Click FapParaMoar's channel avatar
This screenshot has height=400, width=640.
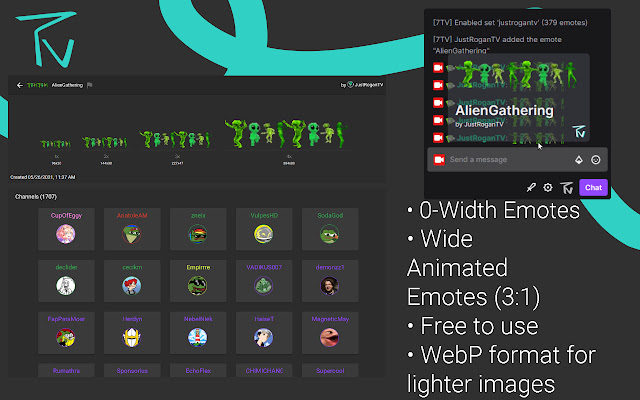[66, 338]
